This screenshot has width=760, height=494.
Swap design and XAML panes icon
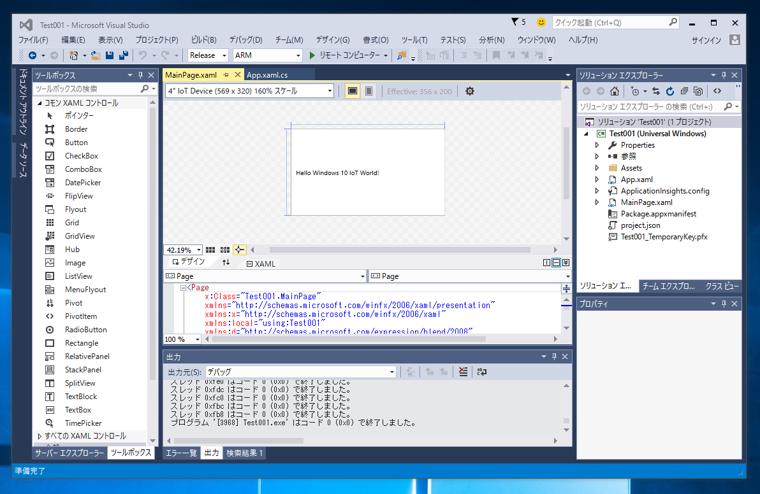[x=226, y=263]
